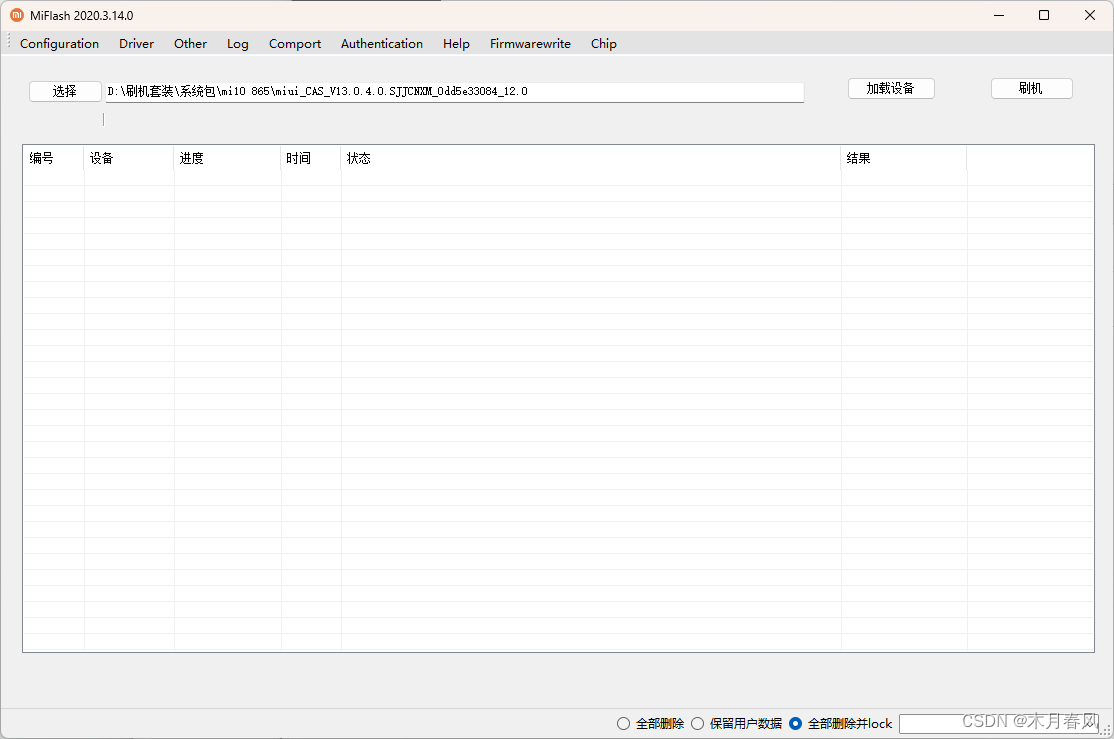Click the 时间 column header
Viewport: 1114px width, 739px height.
tap(311, 158)
